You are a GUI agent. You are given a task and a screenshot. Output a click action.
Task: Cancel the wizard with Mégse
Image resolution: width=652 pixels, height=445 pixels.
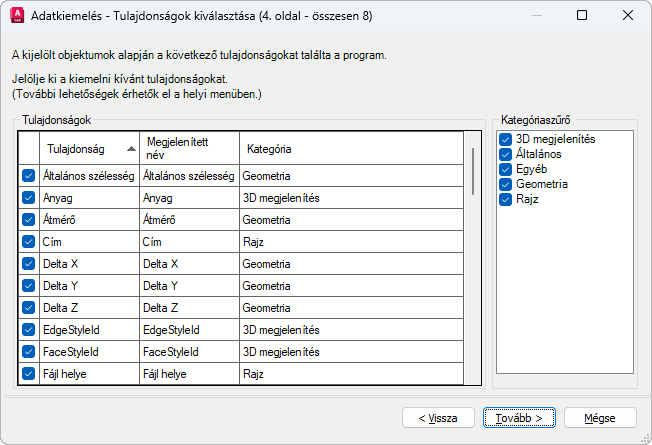pyautogui.click(x=600, y=417)
